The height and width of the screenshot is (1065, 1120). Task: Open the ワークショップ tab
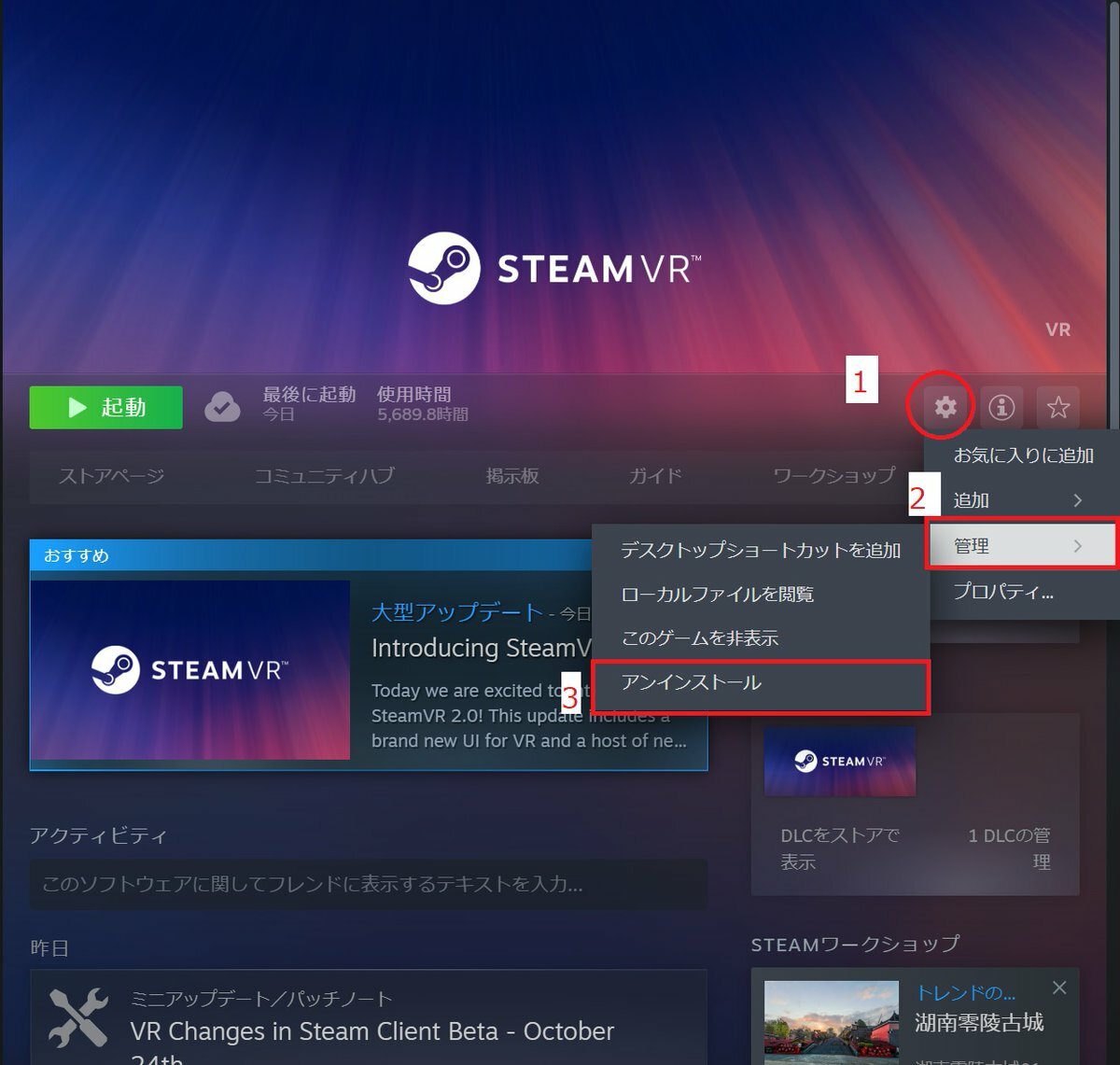(833, 476)
